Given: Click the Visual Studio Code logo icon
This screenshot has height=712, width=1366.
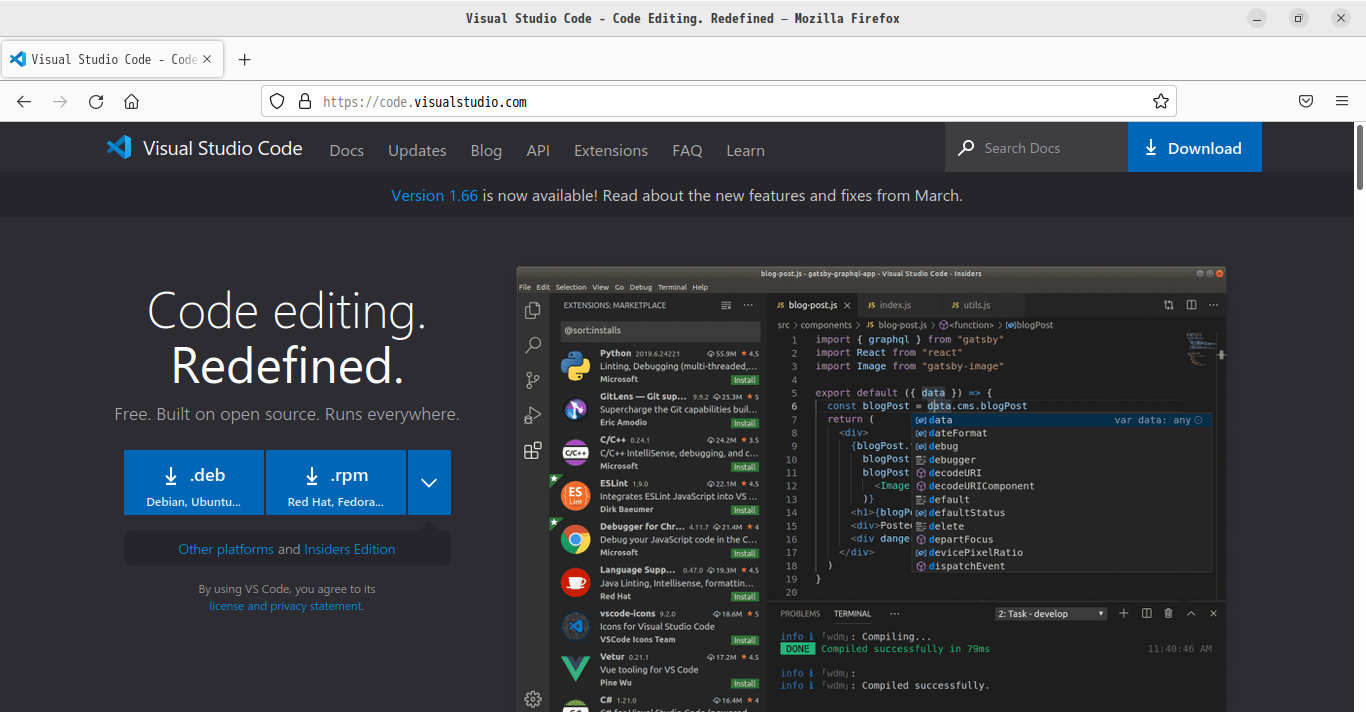Looking at the screenshot, I should pyautogui.click(x=119, y=148).
